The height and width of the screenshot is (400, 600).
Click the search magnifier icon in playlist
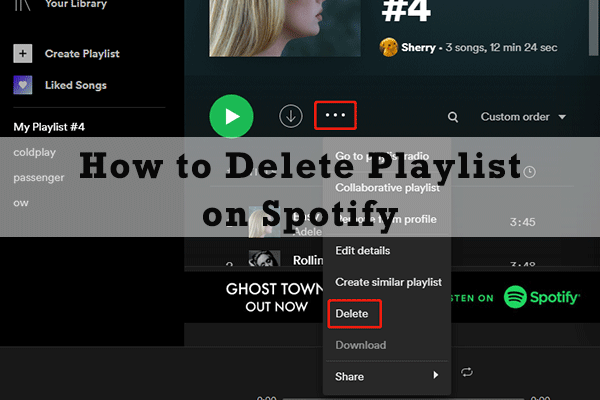(453, 117)
